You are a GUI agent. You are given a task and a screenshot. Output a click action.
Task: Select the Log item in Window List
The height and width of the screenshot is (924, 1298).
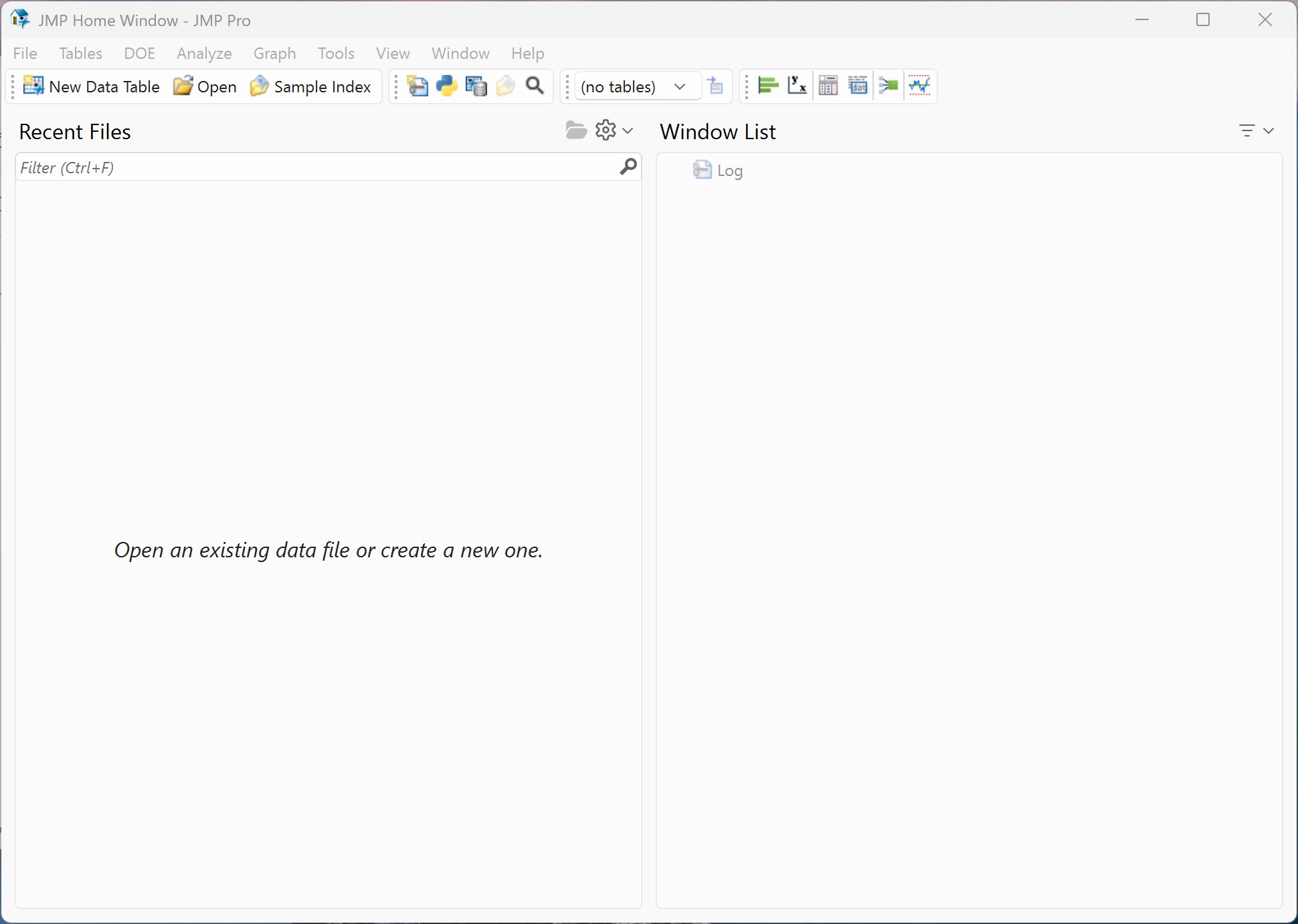[728, 171]
